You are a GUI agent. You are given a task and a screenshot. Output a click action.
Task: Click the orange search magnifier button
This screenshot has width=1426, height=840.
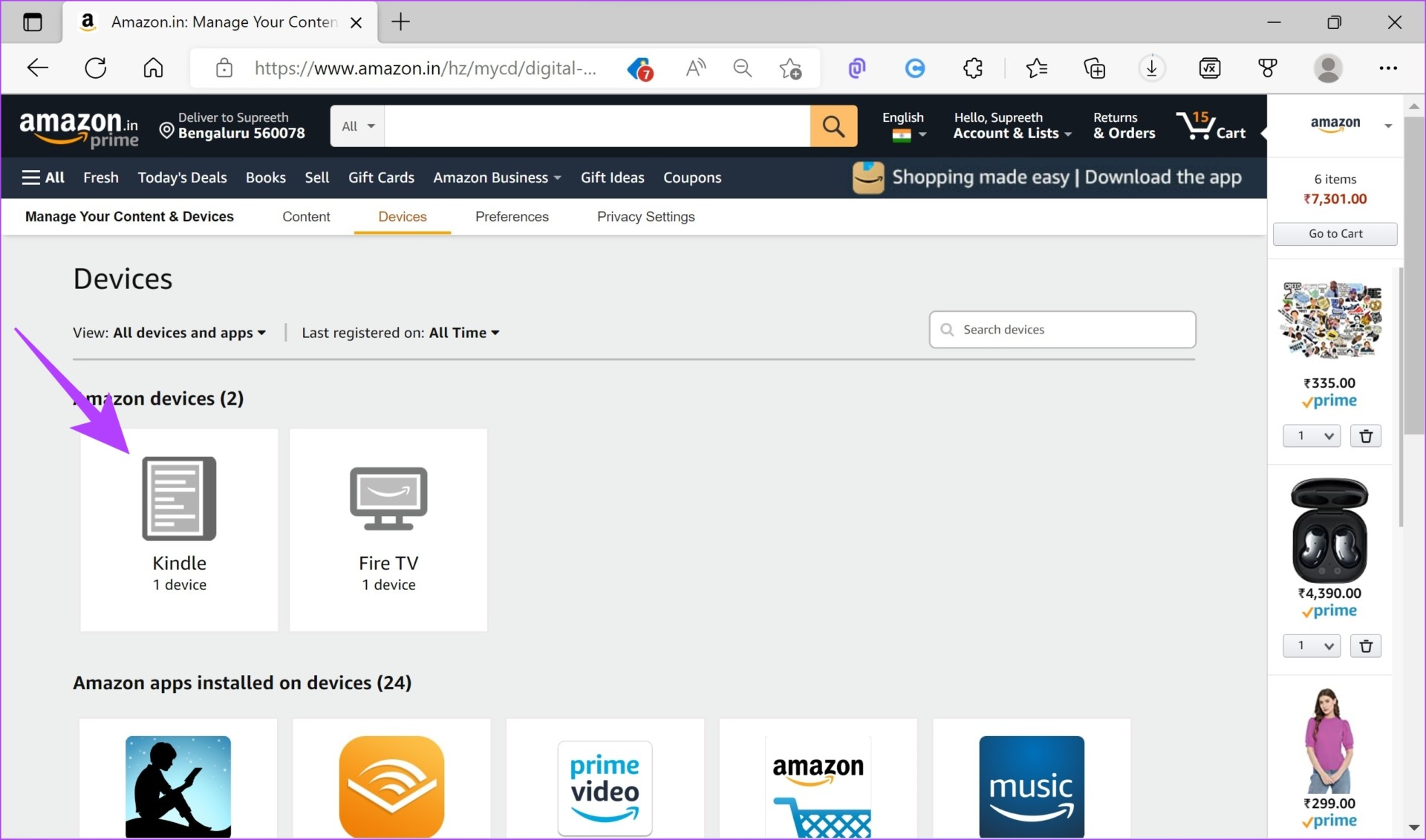pos(833,126)
